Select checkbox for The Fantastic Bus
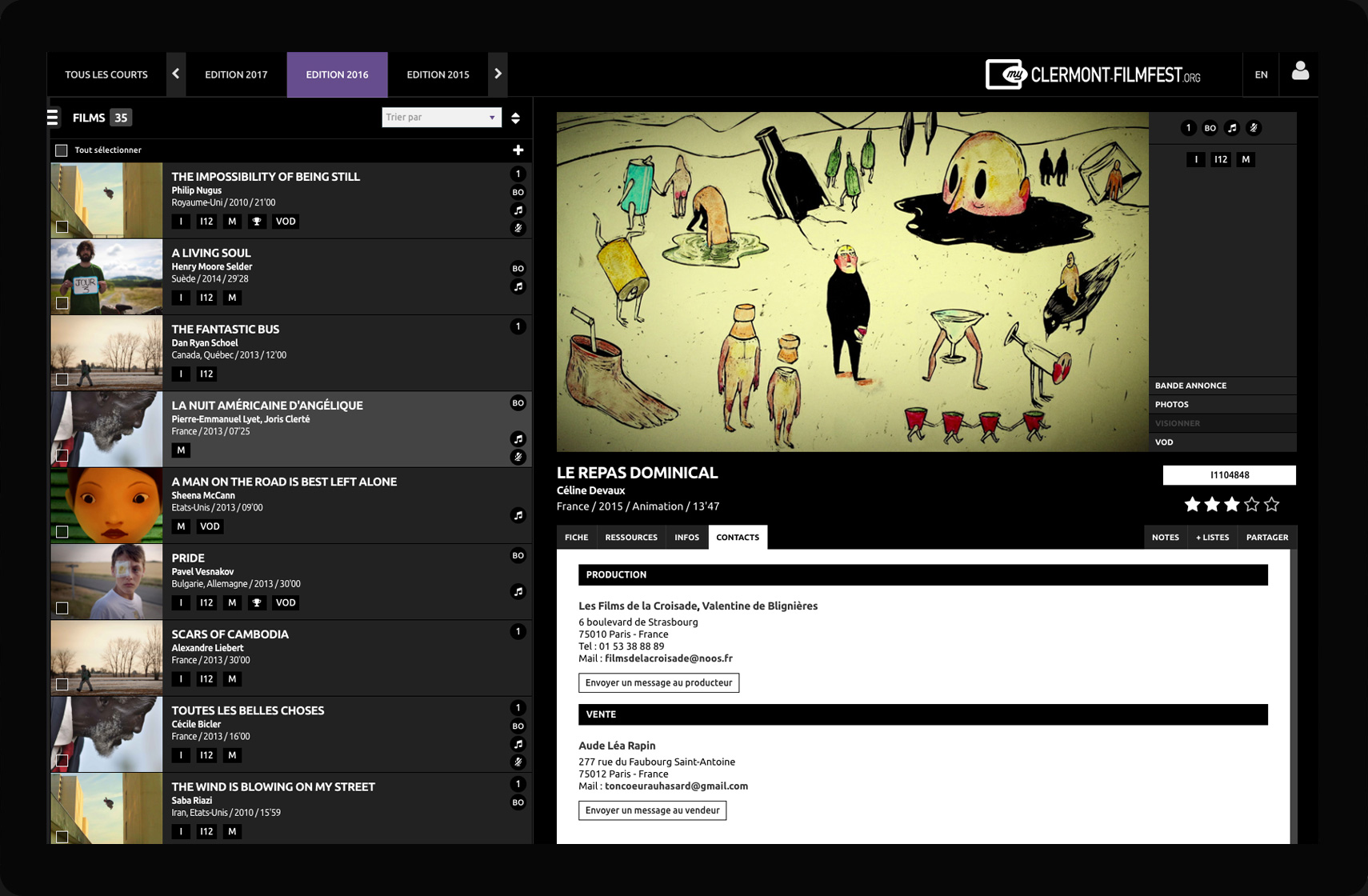 click(x=62, y=379)
